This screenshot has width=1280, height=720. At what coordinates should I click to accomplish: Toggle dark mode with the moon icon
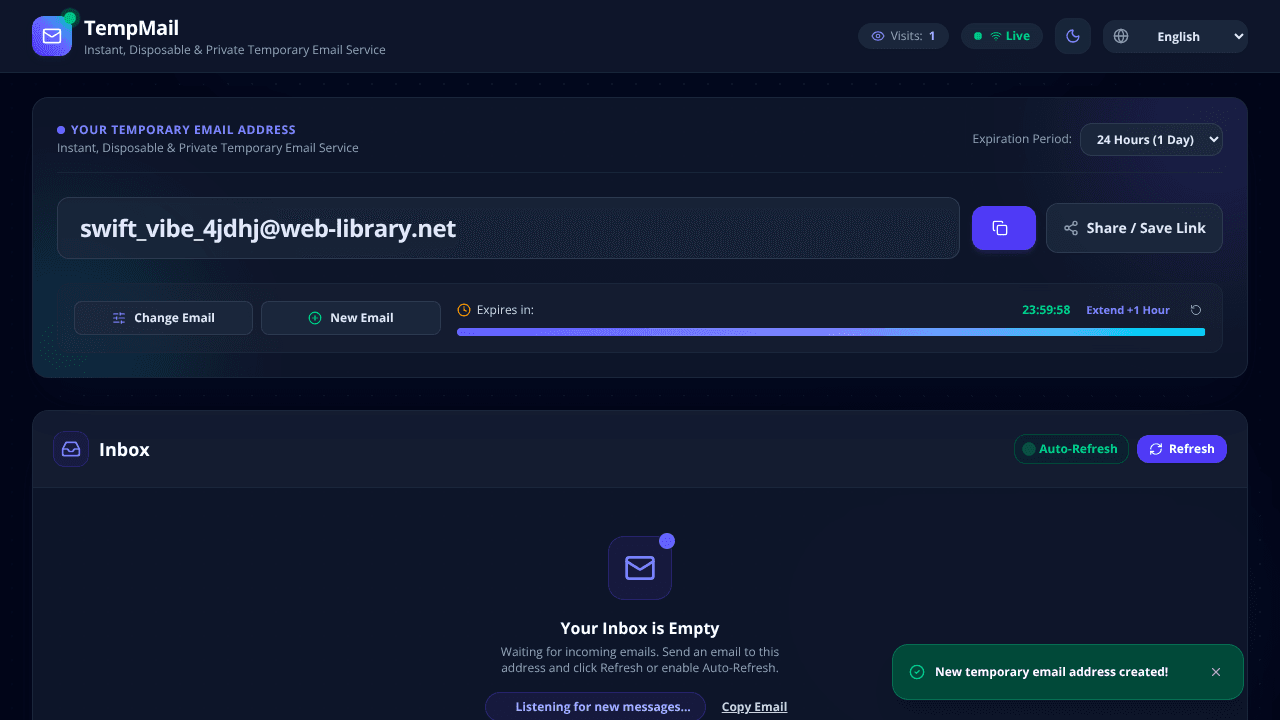pos(1073,36)
